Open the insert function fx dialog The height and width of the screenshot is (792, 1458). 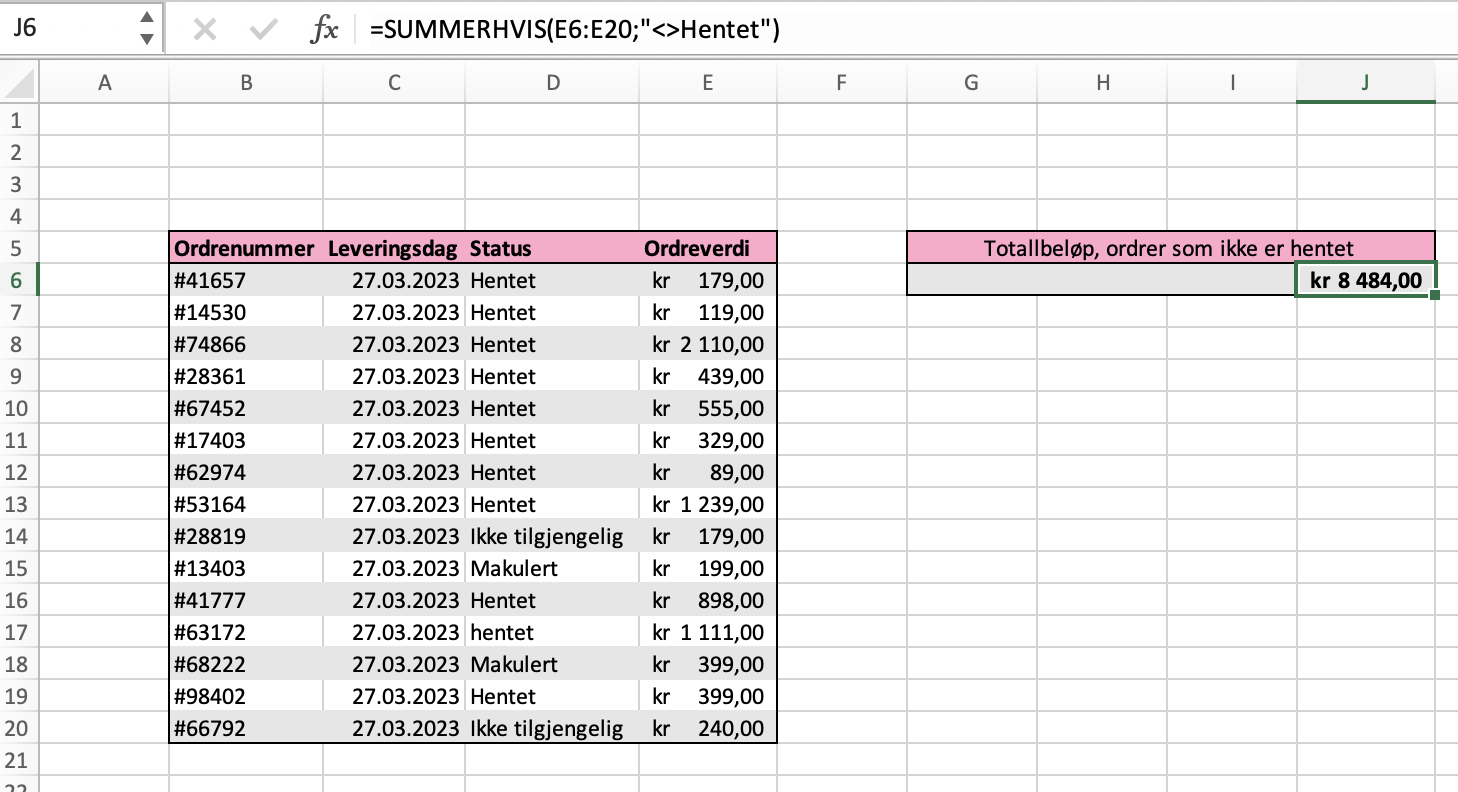[x=324, y=30]
